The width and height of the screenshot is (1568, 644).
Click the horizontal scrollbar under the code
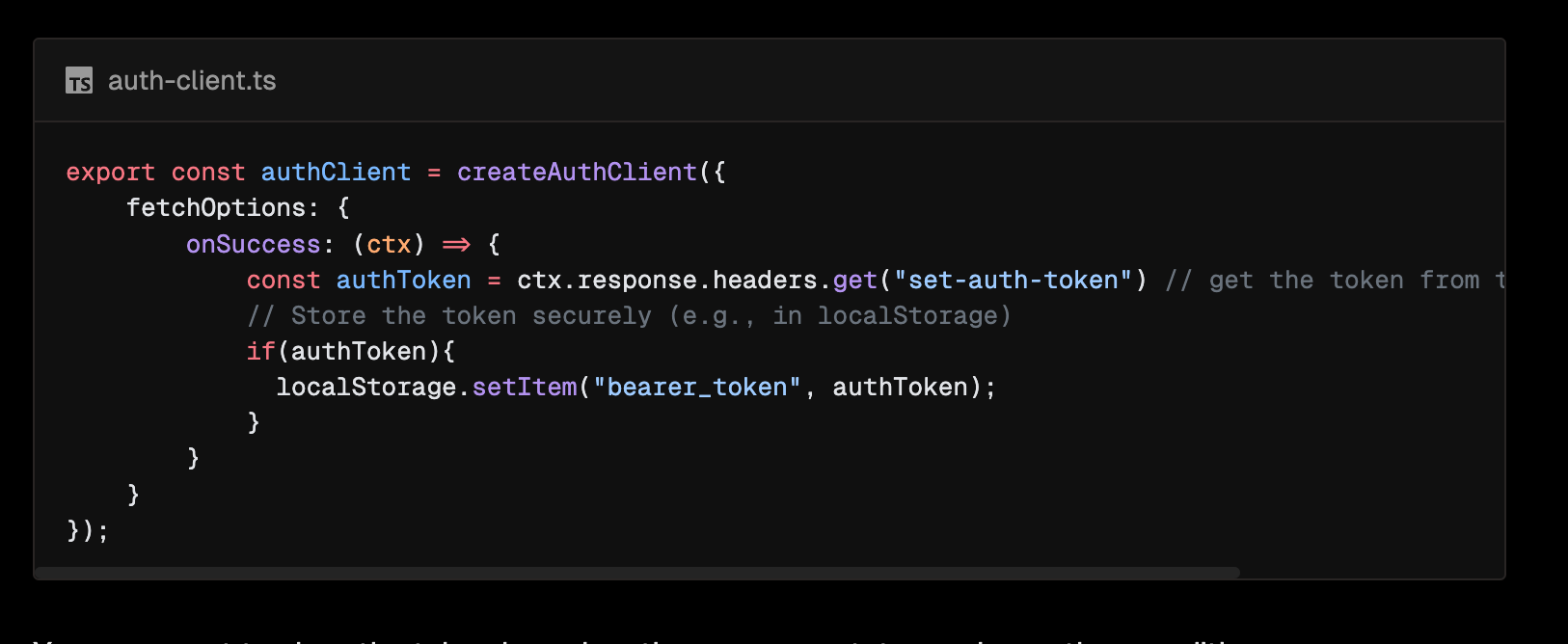(x=636, y=573)
